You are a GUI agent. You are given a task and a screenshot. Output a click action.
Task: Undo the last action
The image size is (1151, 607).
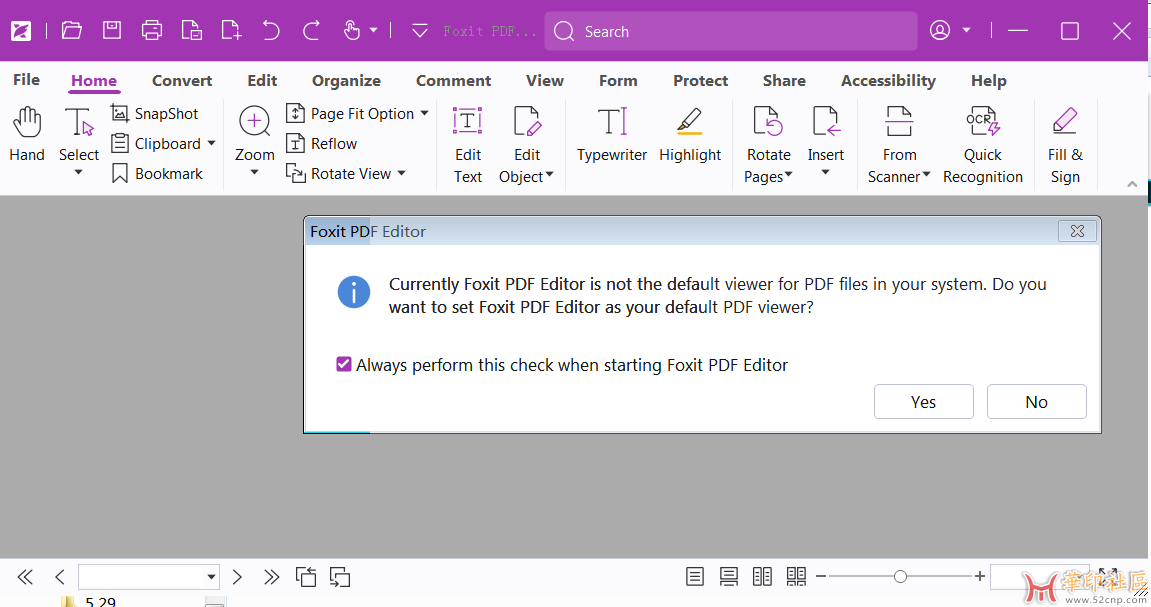click(x=271, y=31)
